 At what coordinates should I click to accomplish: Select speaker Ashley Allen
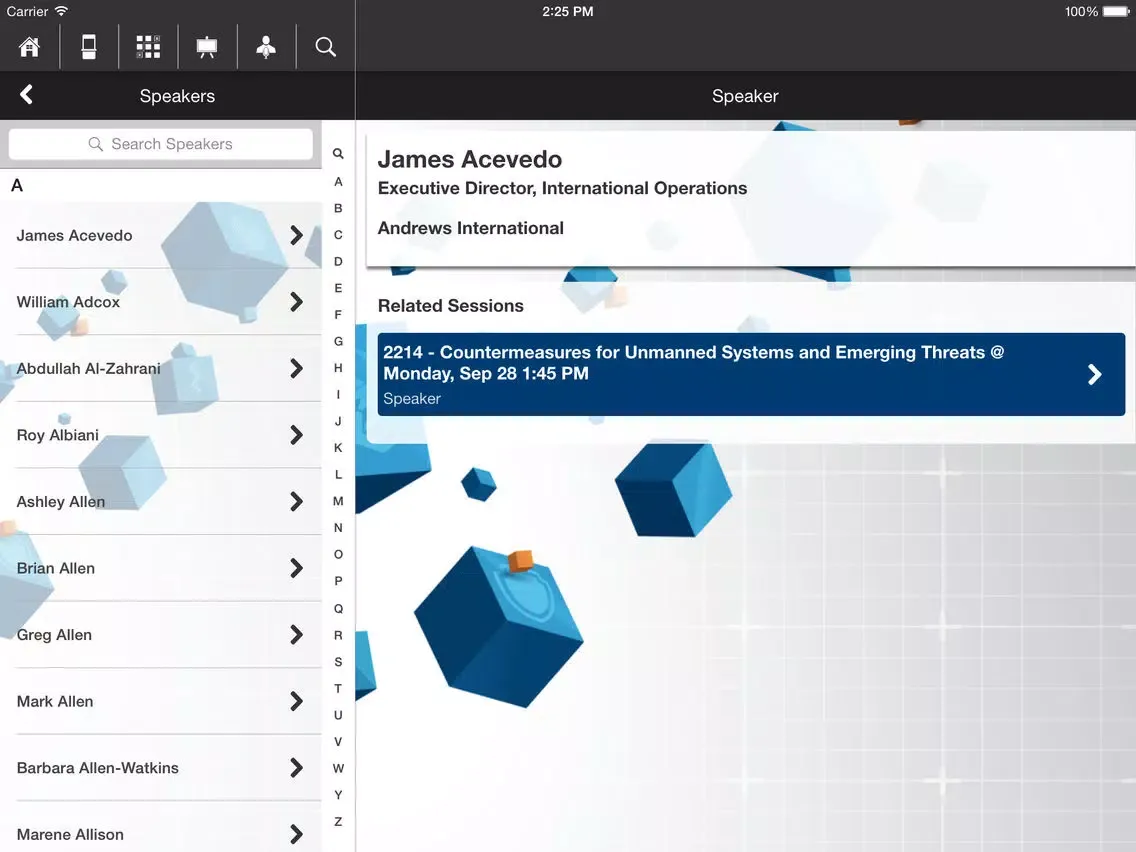[161, 501]
